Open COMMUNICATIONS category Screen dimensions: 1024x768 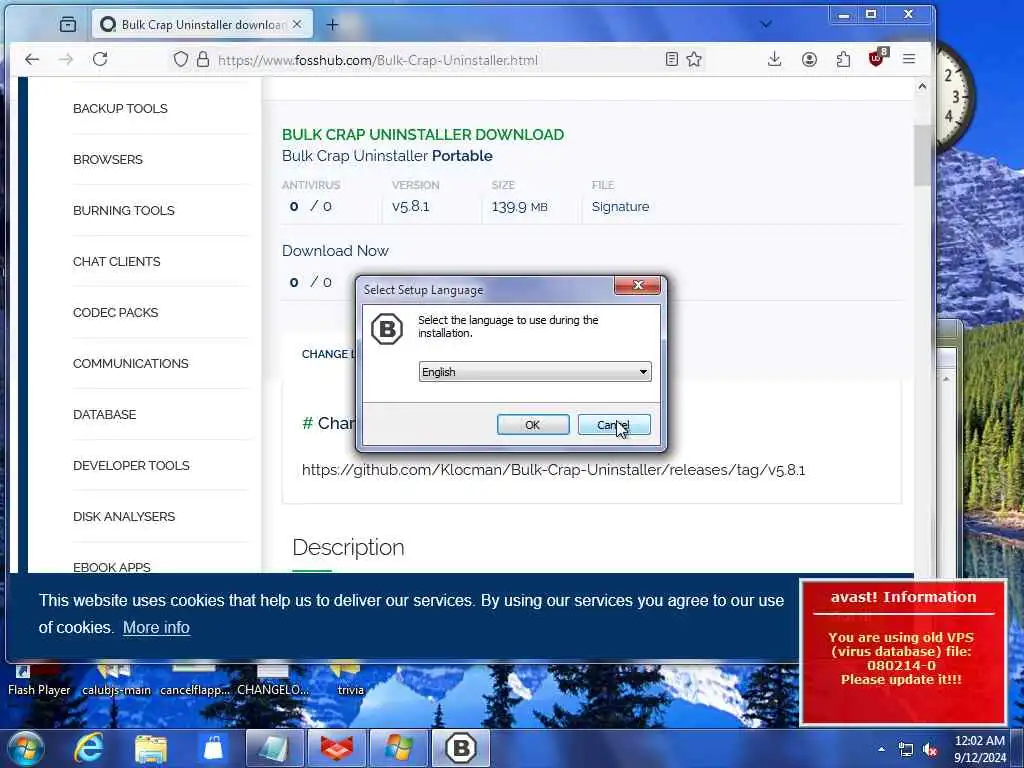point(131,363)
